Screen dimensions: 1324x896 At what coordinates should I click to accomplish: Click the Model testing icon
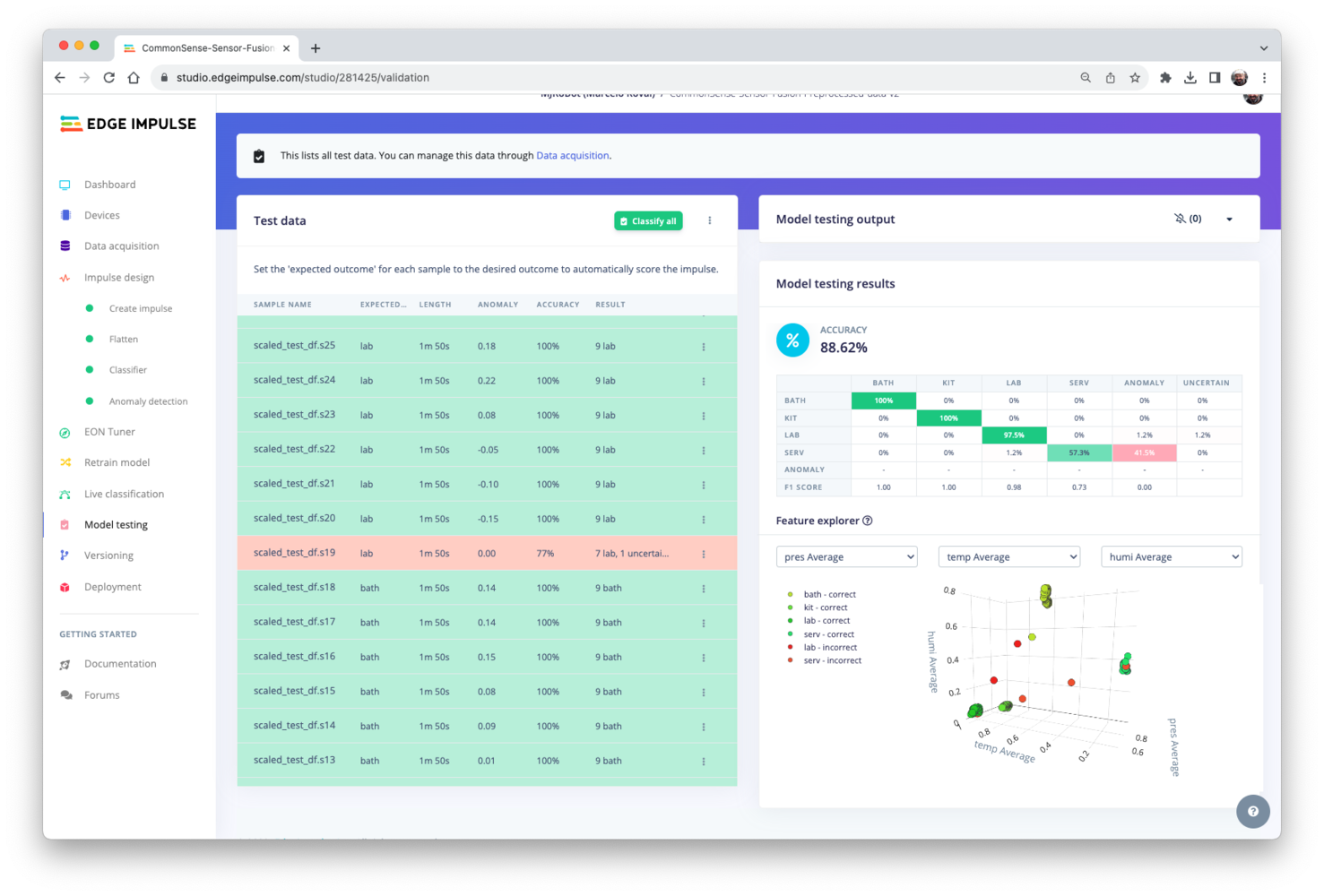pos(65,525)
